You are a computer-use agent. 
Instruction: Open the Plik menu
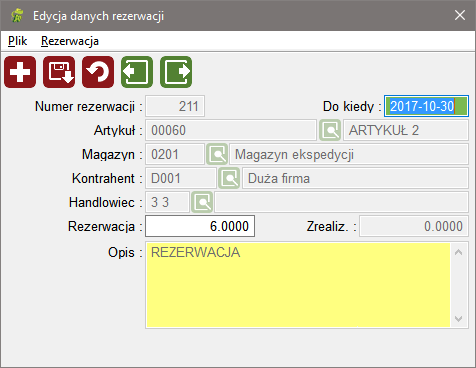(x=17, y=41)
